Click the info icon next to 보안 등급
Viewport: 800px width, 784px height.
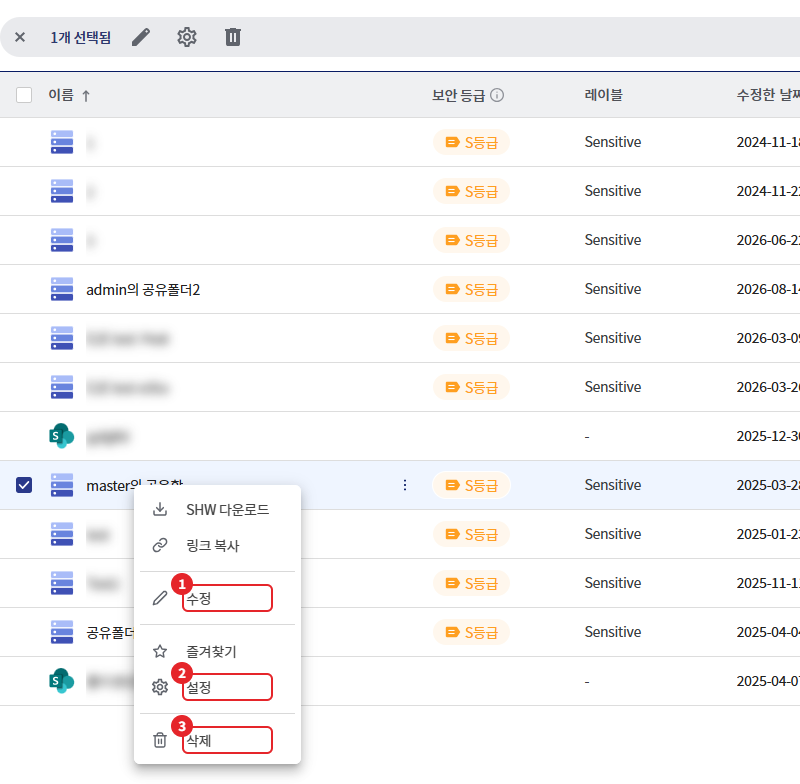pos(497,95)
